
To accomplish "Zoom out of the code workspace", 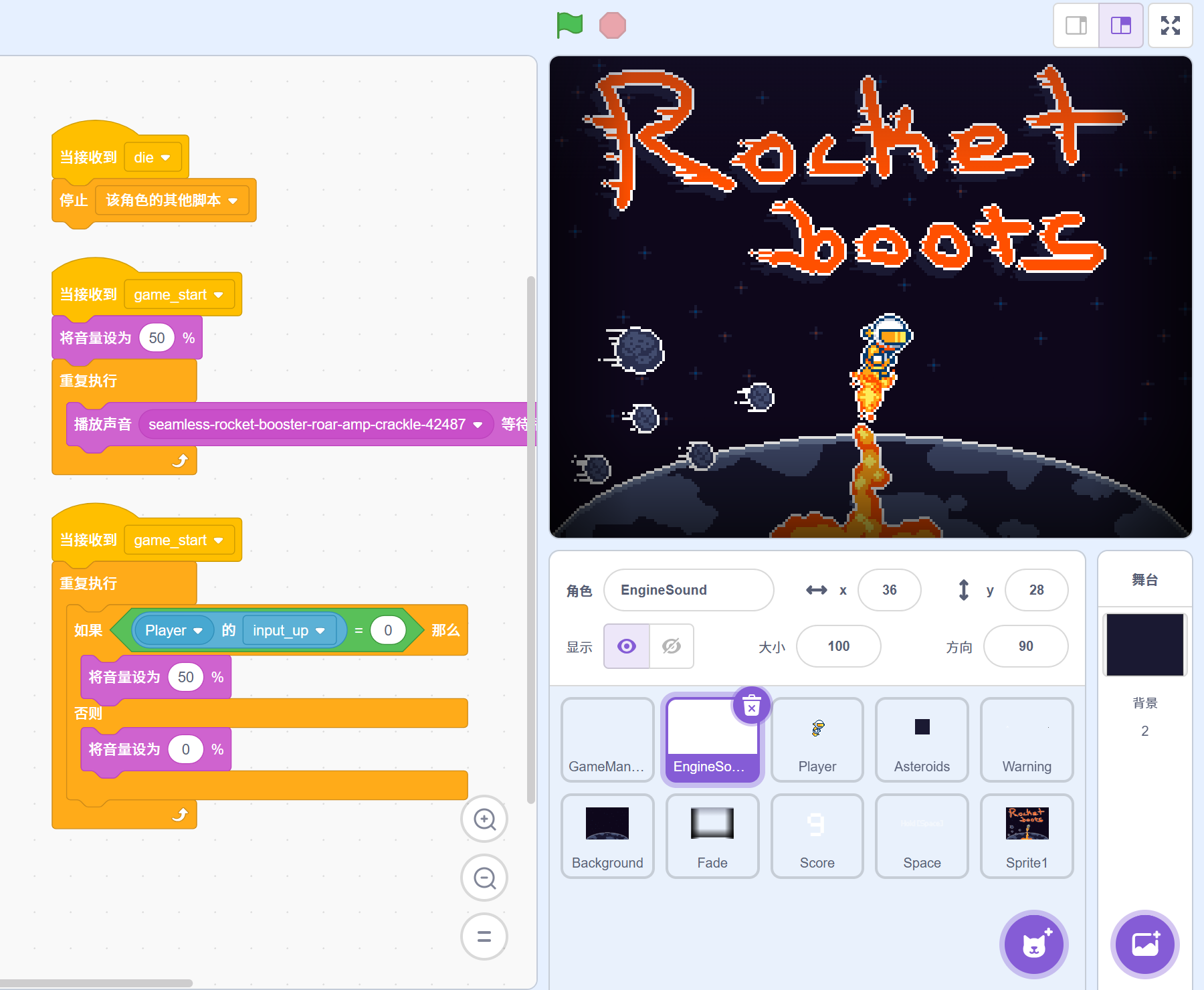I will coord(484,878).
